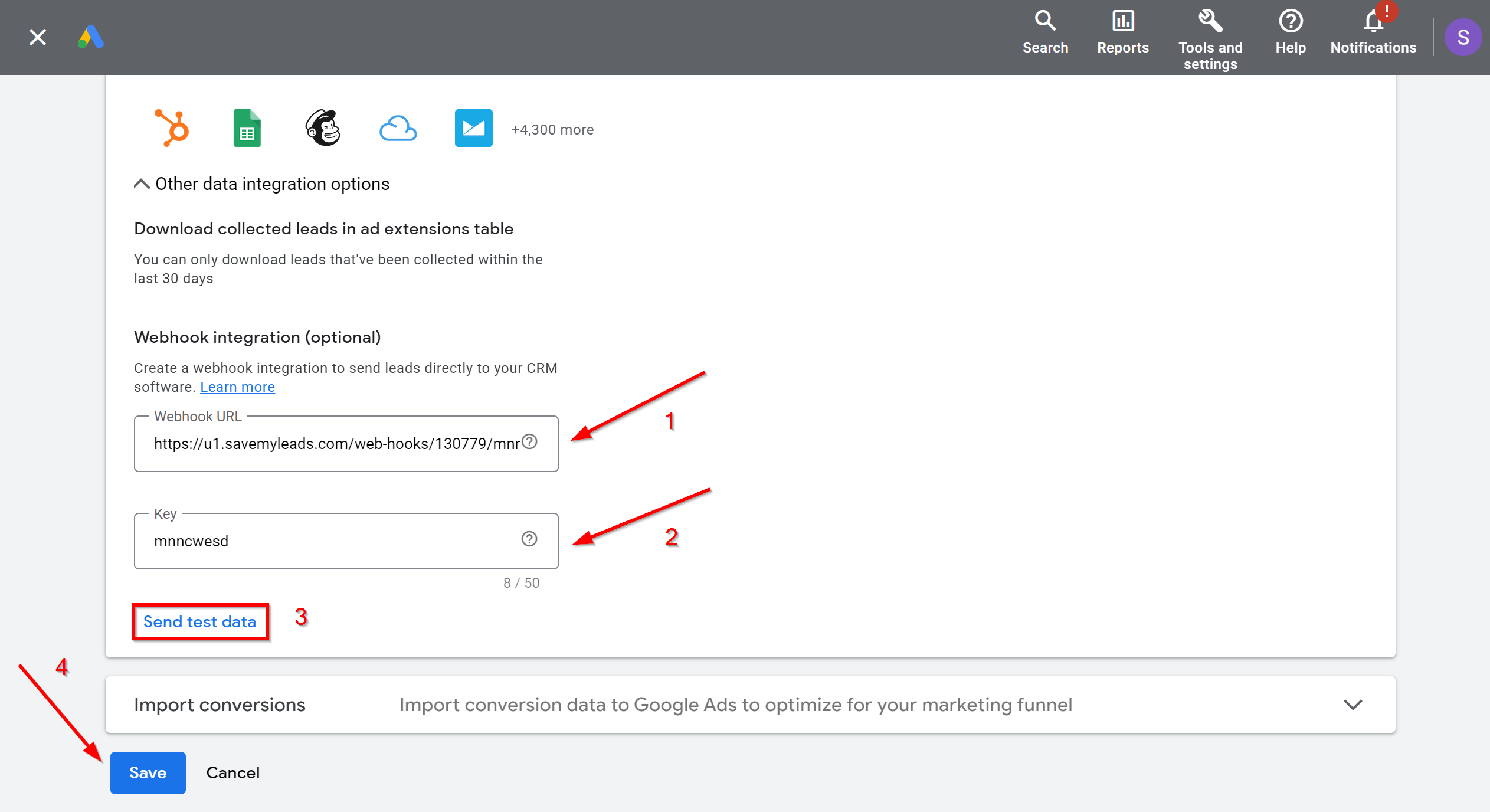Click the +4,300 more integrations text

pos(552,130)
